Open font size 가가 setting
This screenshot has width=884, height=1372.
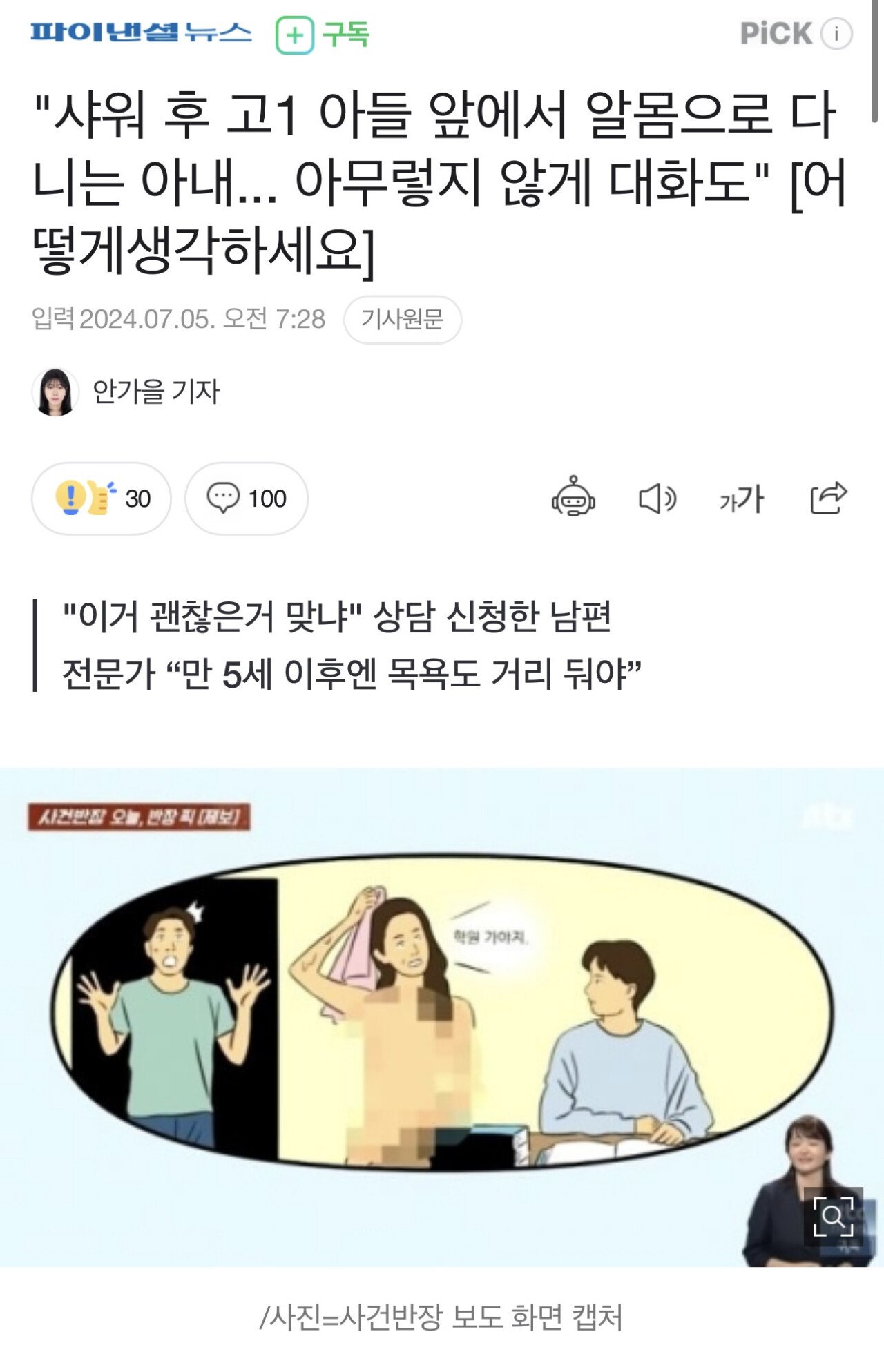[741, 499]
